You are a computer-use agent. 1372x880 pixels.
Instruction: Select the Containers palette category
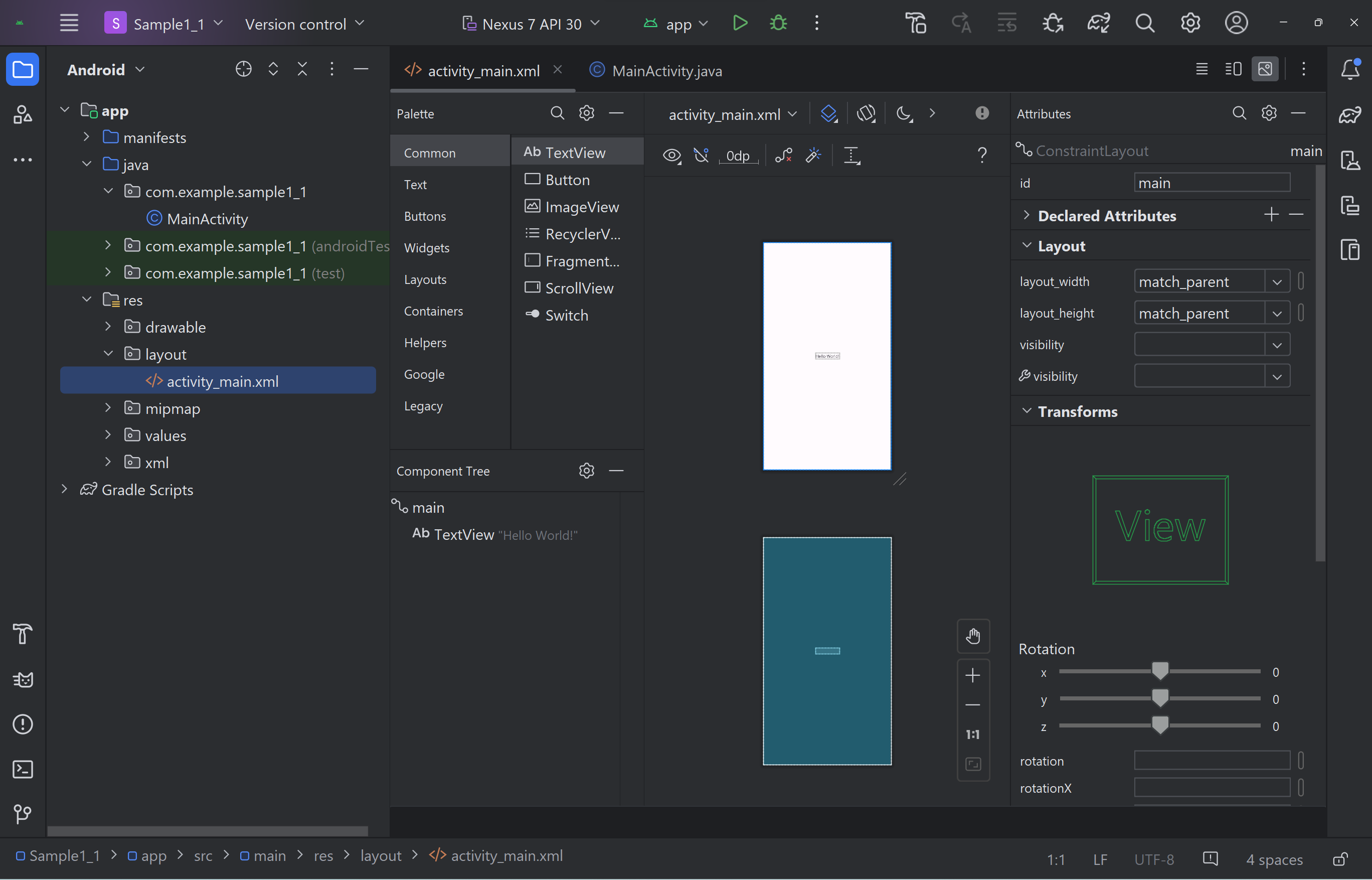click(434, 311)
